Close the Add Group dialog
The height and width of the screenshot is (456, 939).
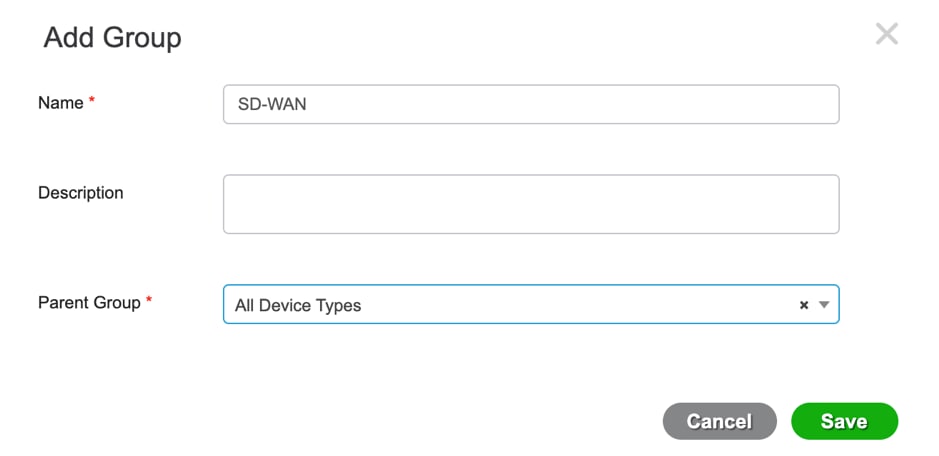886,34
